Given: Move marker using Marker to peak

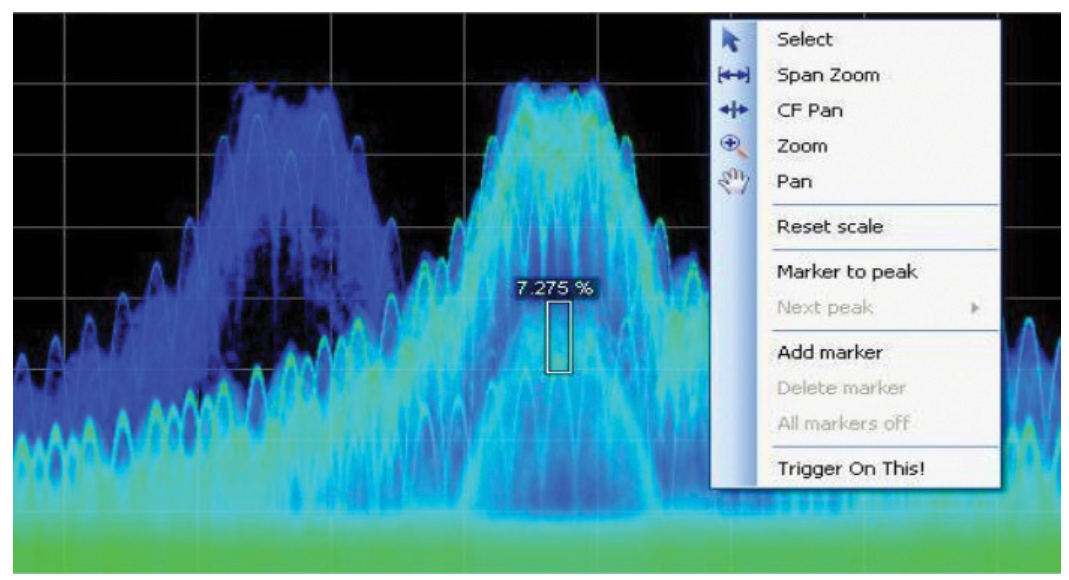Looking at the screenshot, I should (x=846, y=272).
